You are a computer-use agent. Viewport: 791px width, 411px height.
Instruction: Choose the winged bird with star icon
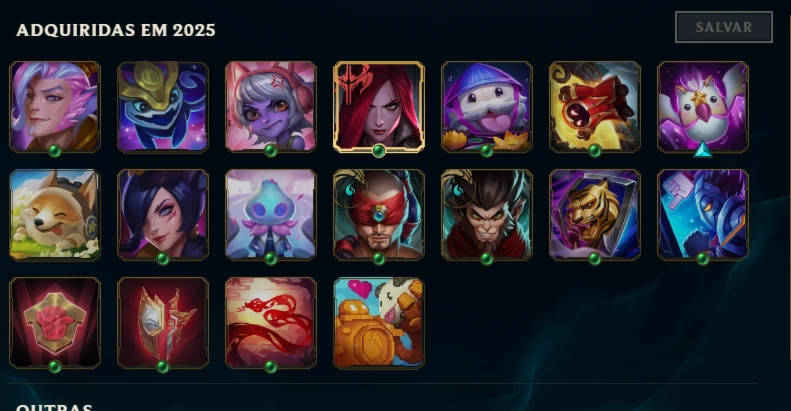pyautogui.click(x=703, y=107)
